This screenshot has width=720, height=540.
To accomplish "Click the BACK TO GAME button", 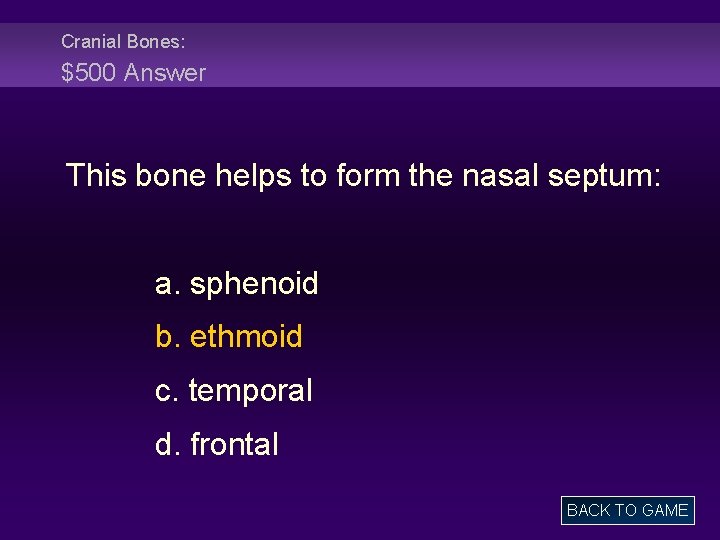I will tap(628, 510).
